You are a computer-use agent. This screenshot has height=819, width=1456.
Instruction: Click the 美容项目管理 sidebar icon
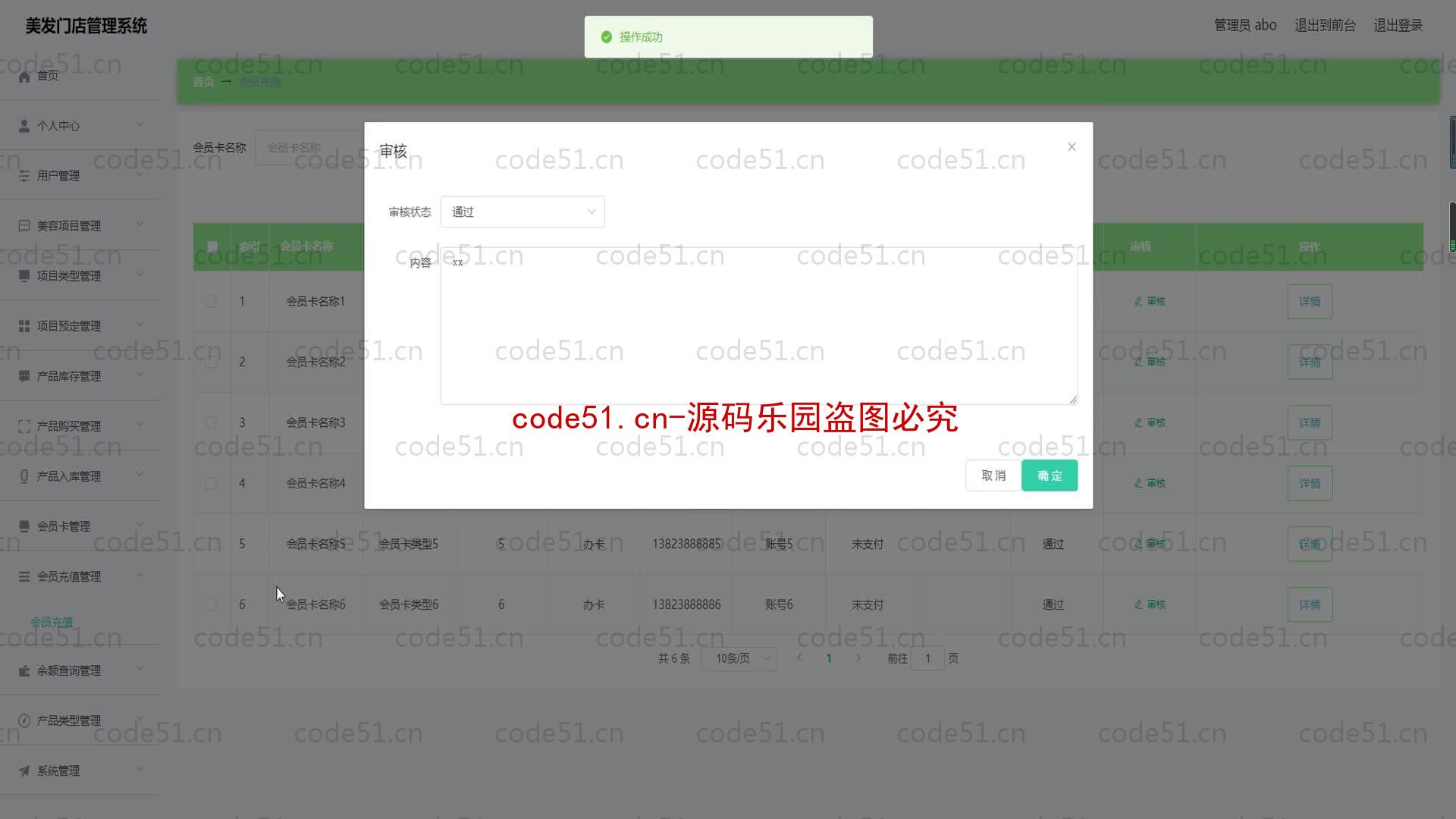(x=24, y=226)
